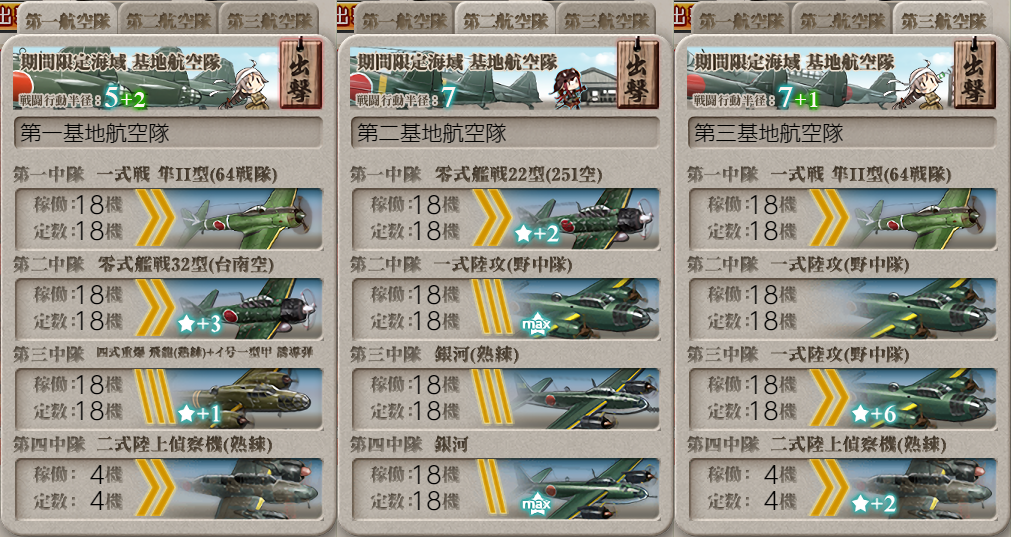Select the 零式艦戦22型(251空) plane with ★+2
Viewport: 1011px width, 537px height.
coord(584,218)
